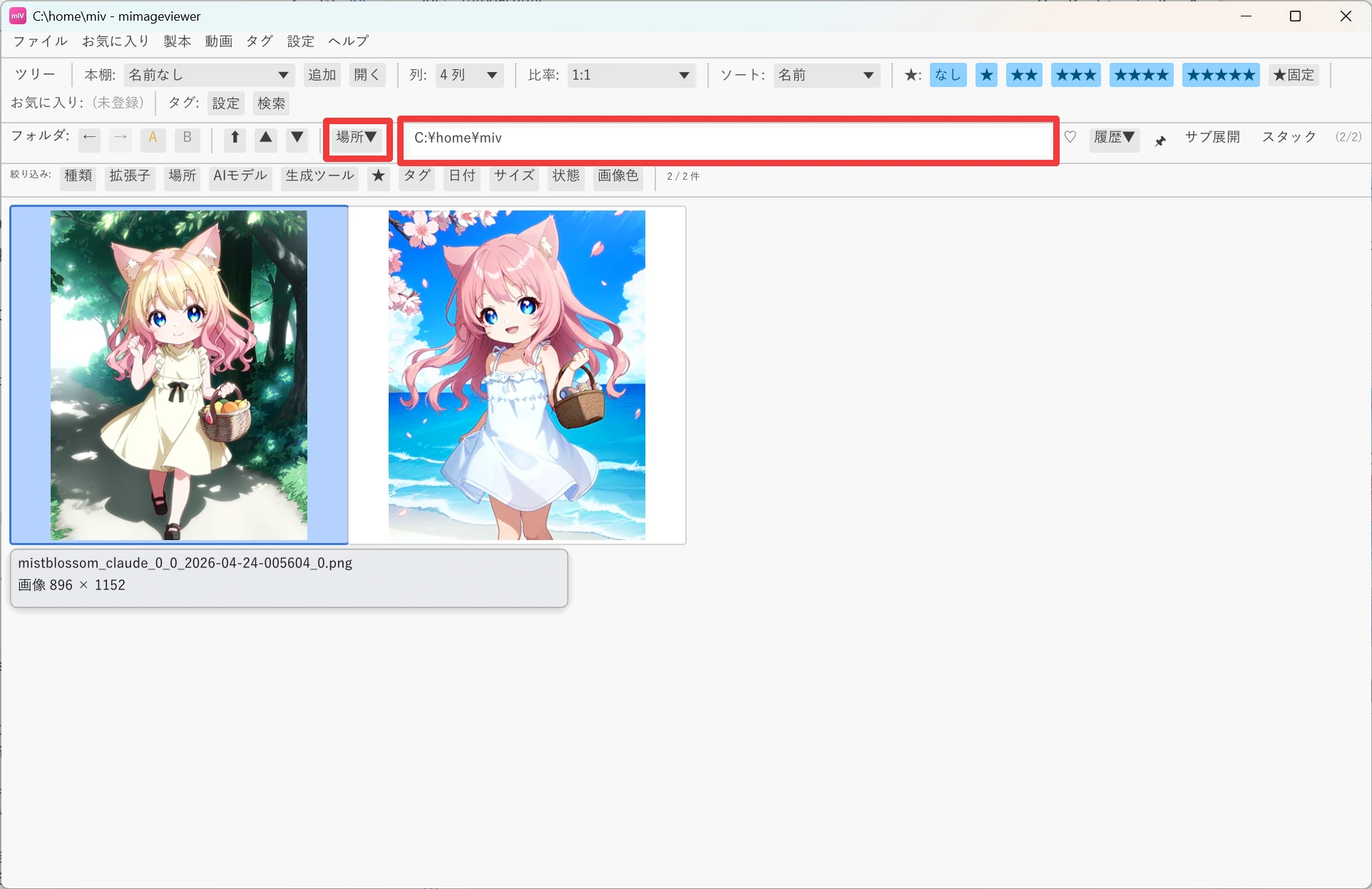
Task: Filter by AIモデル
Action: (240, 176)
